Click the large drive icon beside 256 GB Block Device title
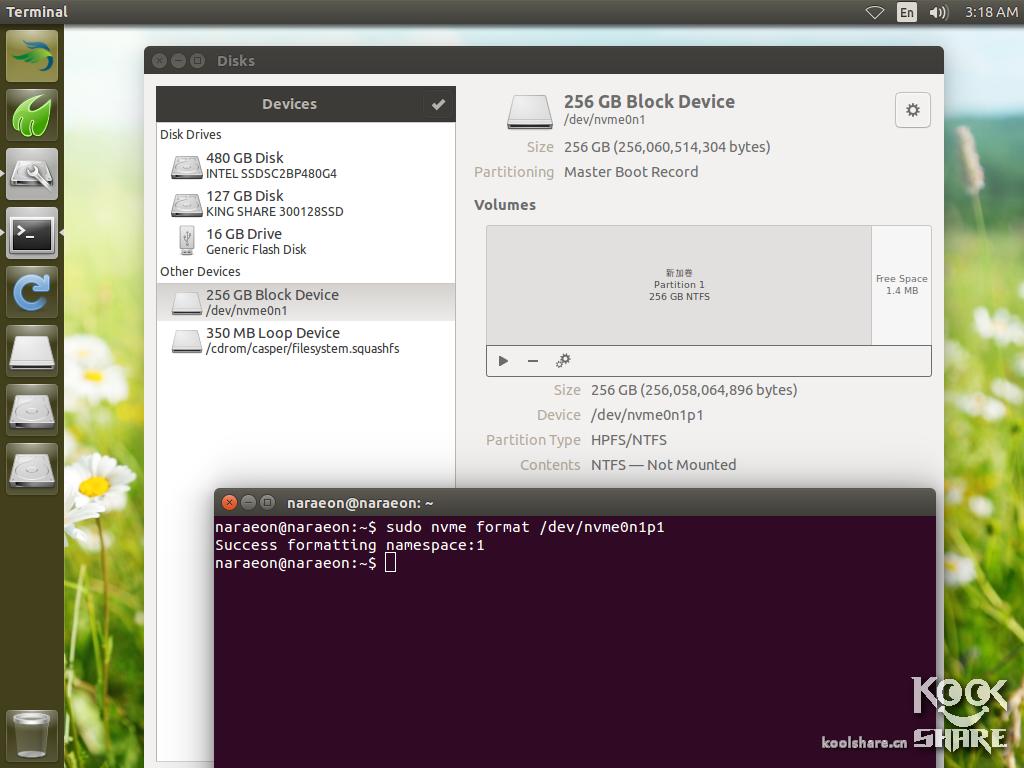 pos(530,111)
